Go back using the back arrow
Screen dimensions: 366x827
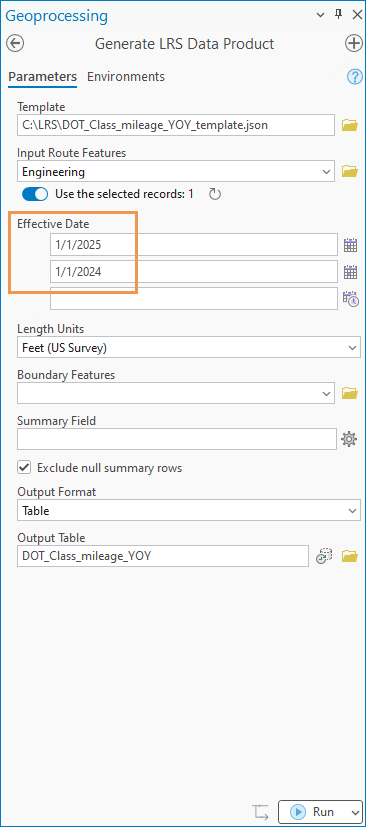click(16, 43)
